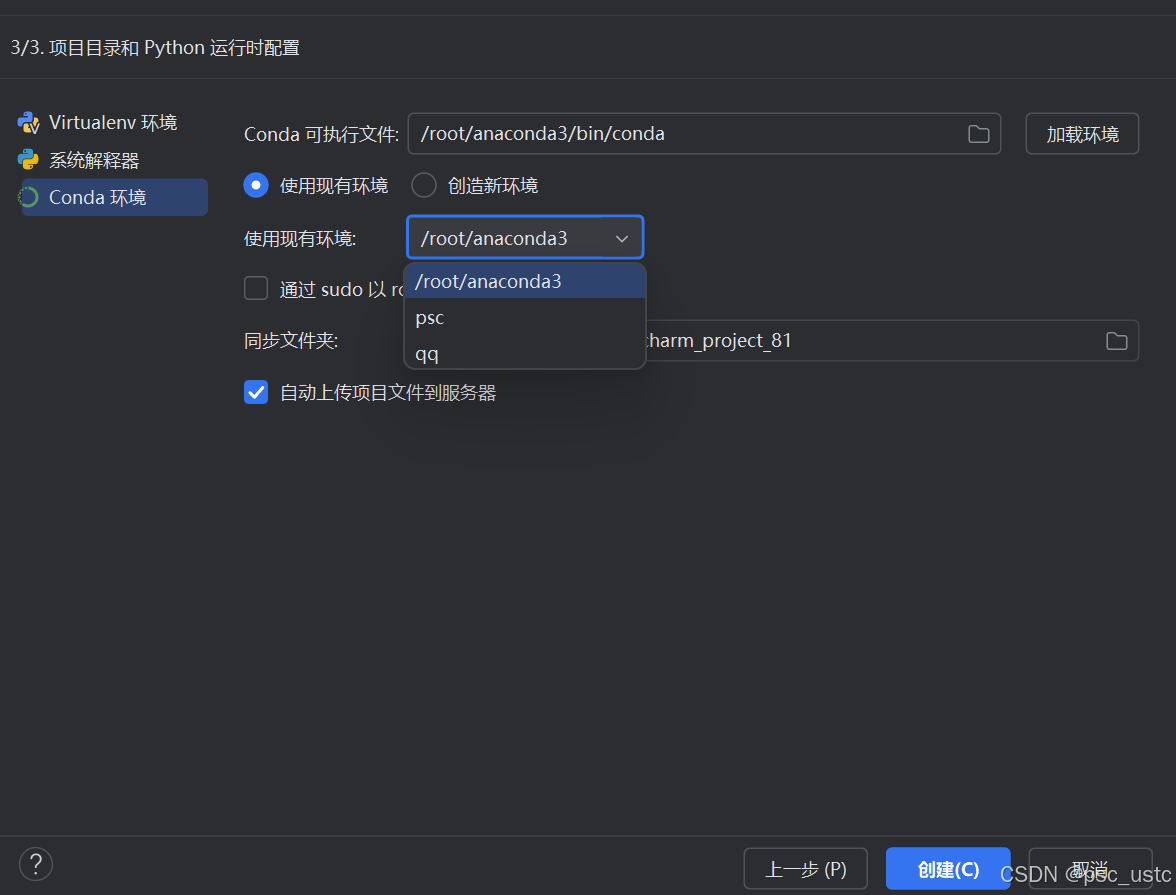This screenshot has height=895, width=1176.
Task: Collapse the 使用现有环境 dropdown via its chevron
Action: [622, 238]
